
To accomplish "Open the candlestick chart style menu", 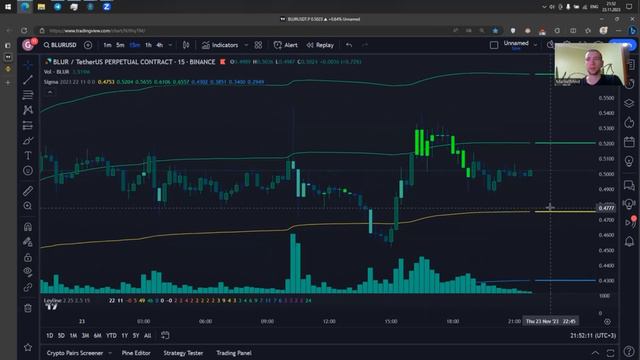I will (186, 45).
